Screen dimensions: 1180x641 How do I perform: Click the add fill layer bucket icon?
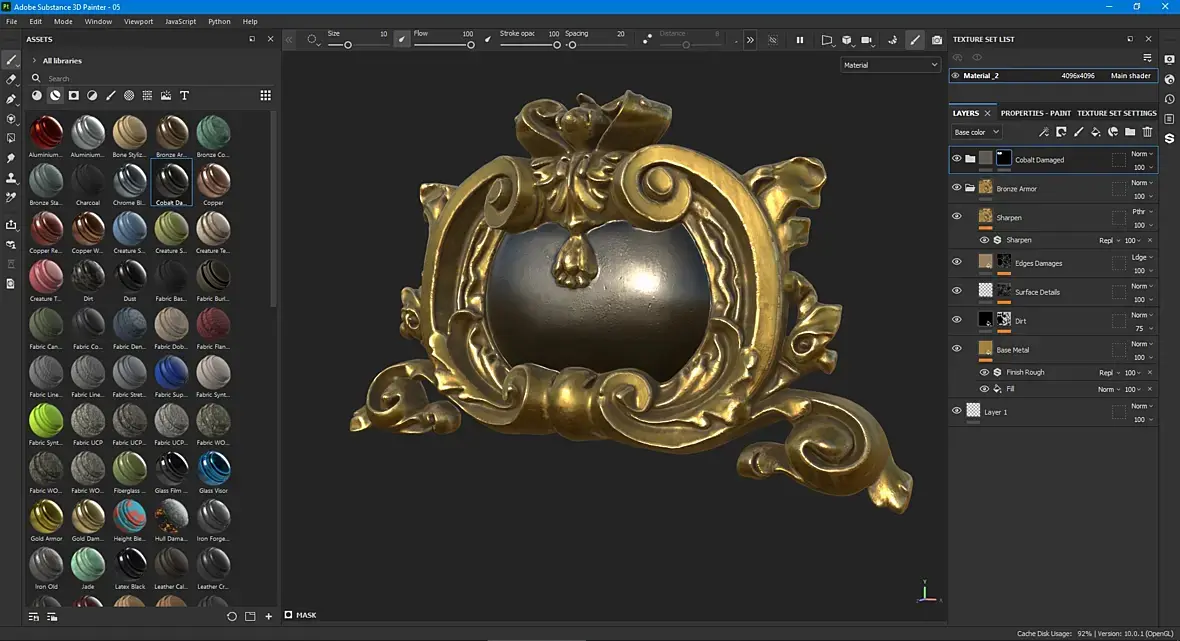(x=1095, y=132)
